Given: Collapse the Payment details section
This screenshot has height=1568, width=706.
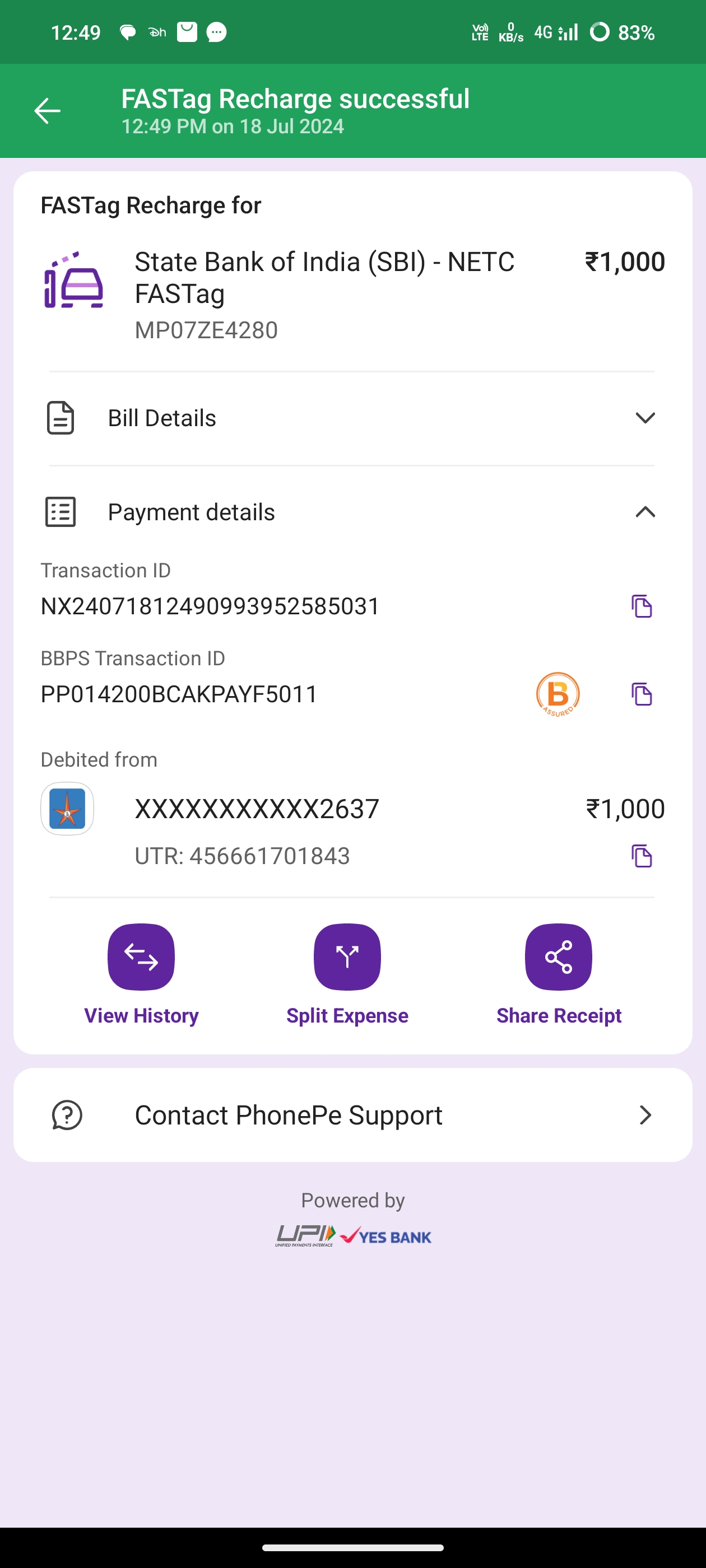Looking at the screenshot, I should pos(645,512).
